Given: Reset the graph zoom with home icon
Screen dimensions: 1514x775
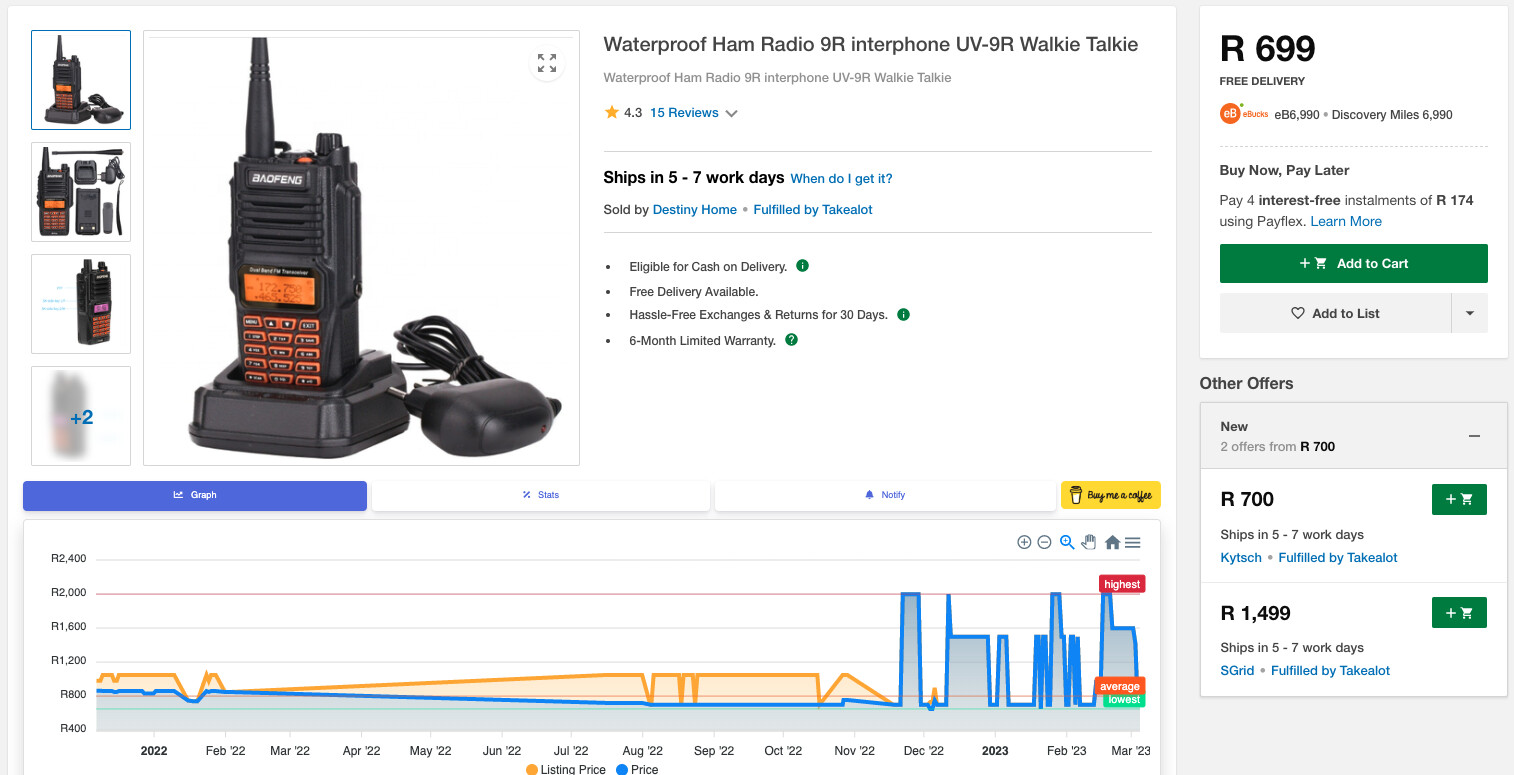Looking at the screenshot, I should pyautogui.click(x=1112, y=542).
